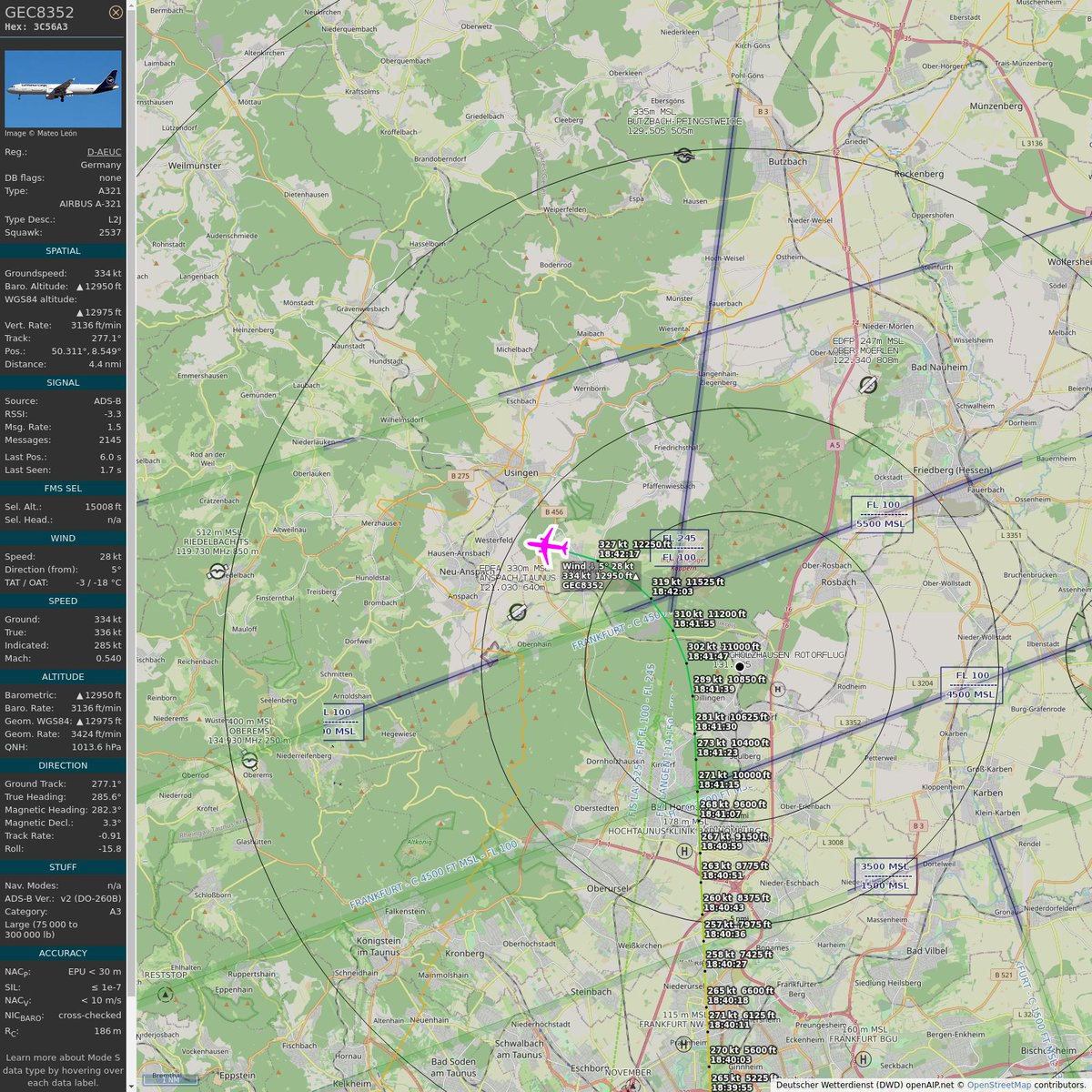Close the GEC8352 aircraft info panel
1092x1092 pixels.
coord(115,13)
